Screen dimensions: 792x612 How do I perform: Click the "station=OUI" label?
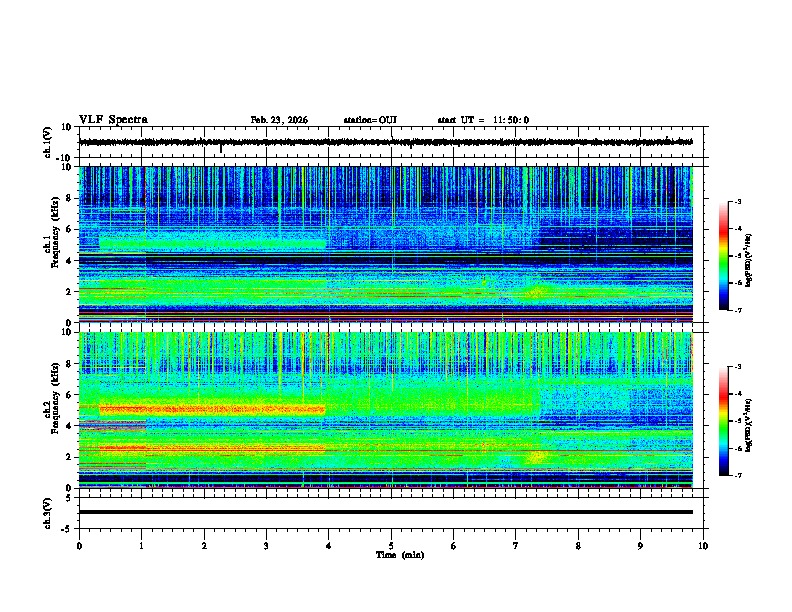370,120
